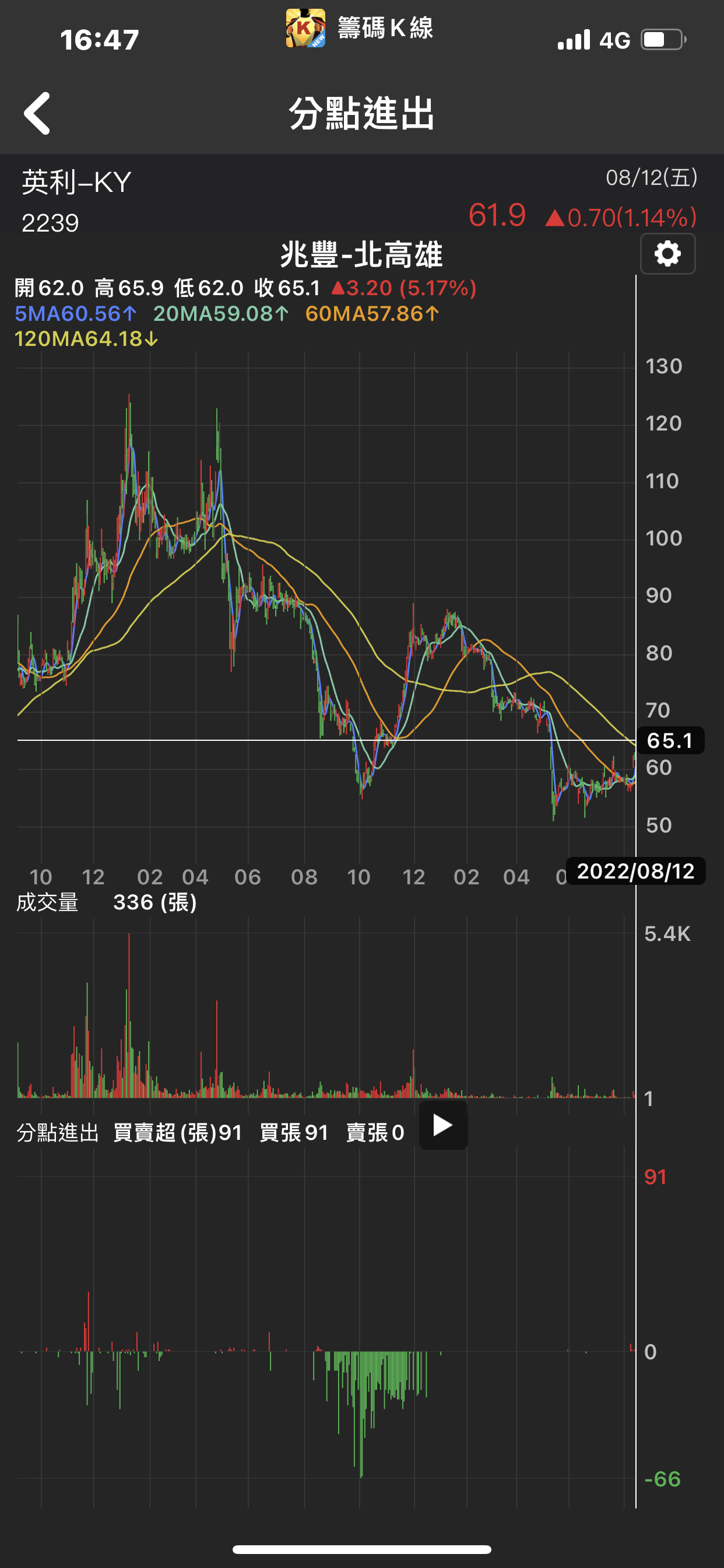Tap the 65.1 price crosshair label

(670, 741)
